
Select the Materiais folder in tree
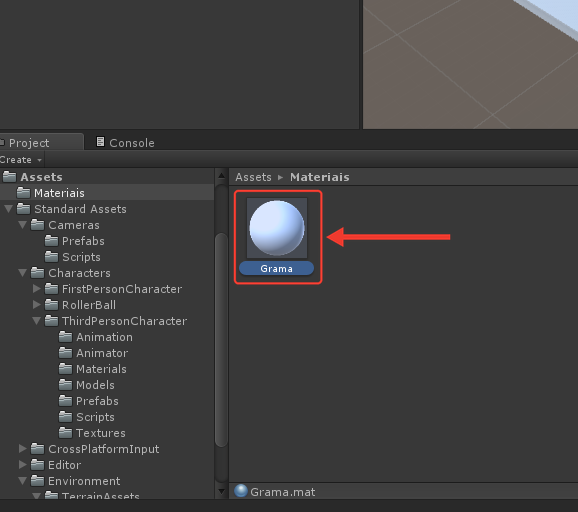click(107, 193)
